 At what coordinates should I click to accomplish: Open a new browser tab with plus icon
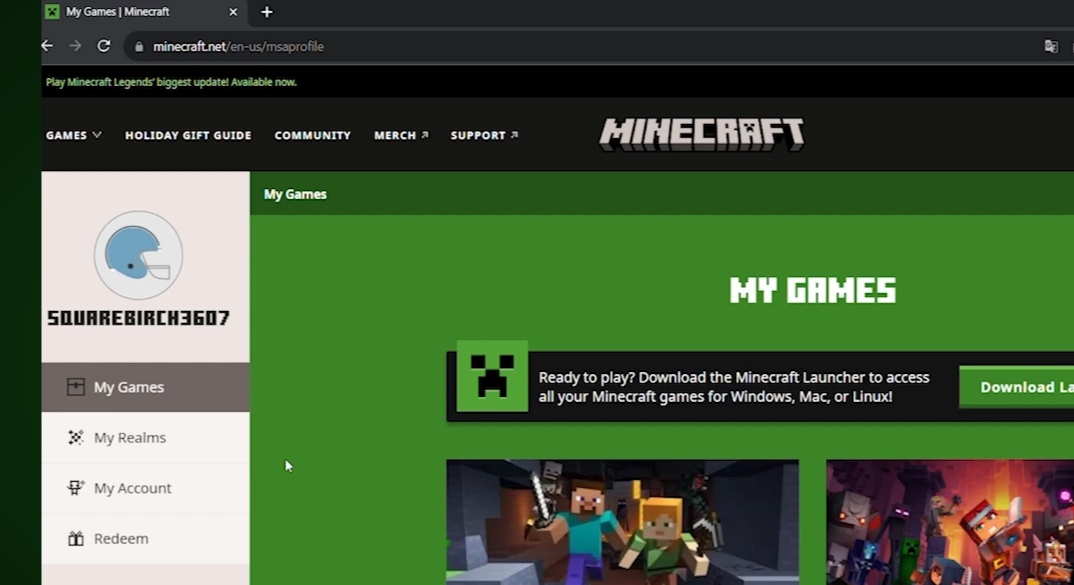tap(266, 12)
